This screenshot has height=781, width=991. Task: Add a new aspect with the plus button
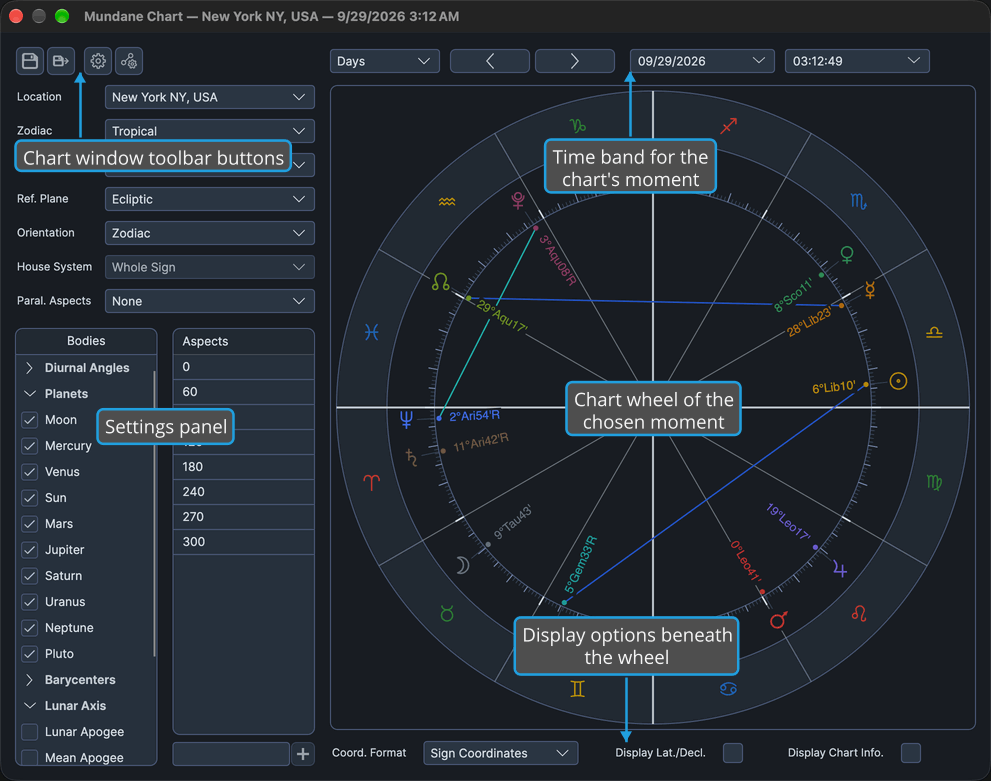point(303,754)
